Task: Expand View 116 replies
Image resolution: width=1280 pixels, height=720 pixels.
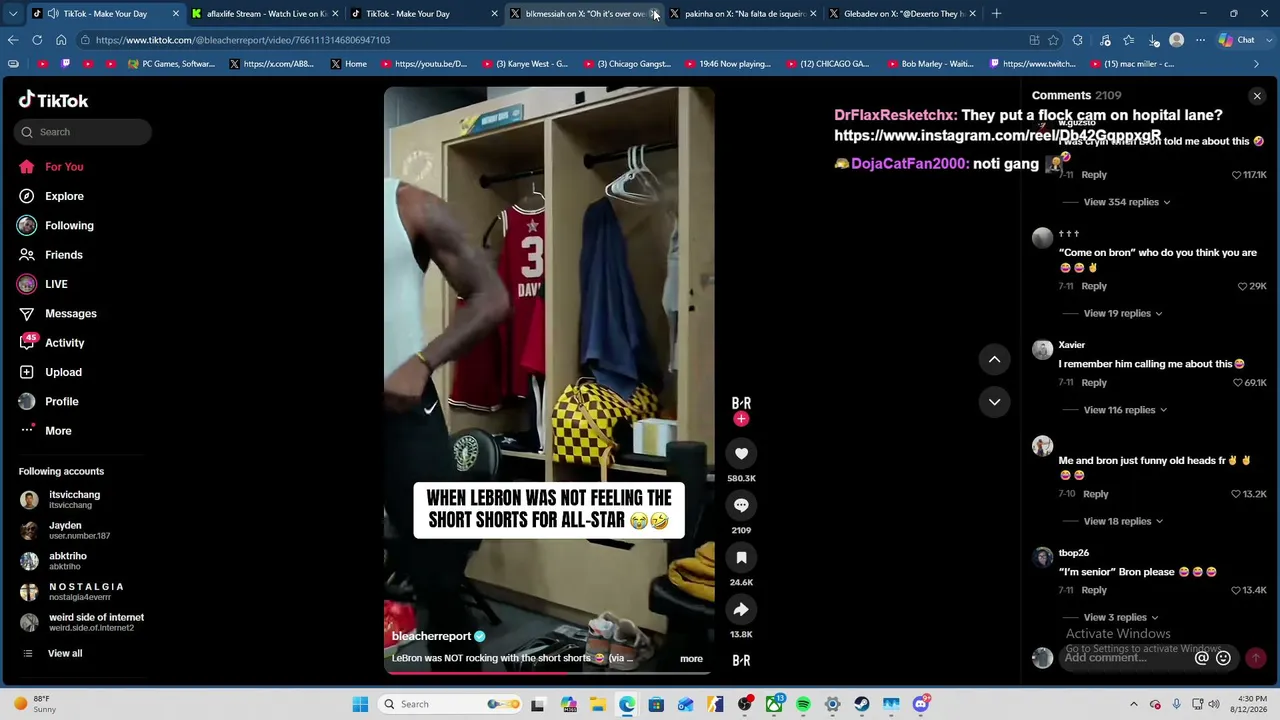Action: tap(1125, 410)
